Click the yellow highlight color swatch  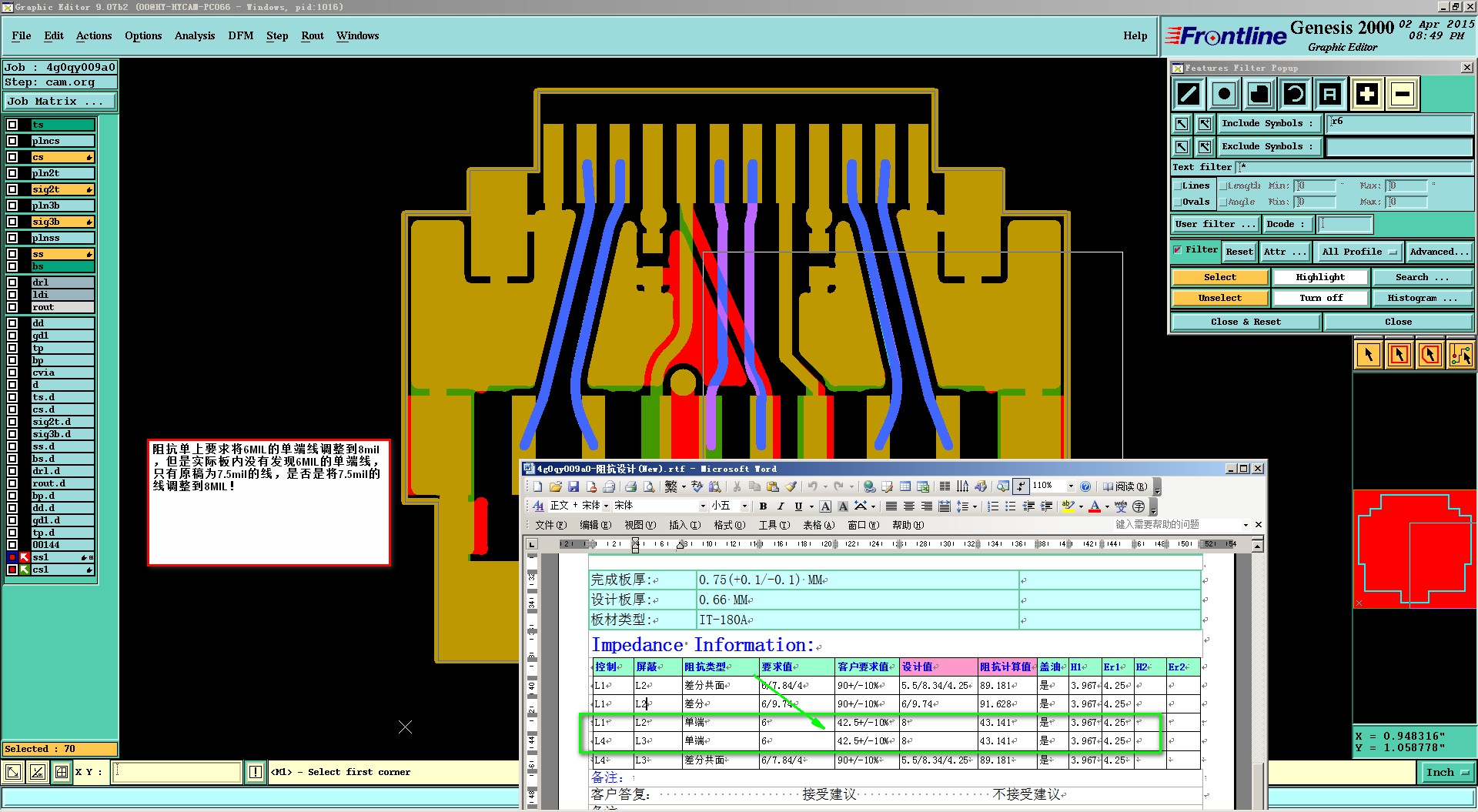(x=1068, y=506)
